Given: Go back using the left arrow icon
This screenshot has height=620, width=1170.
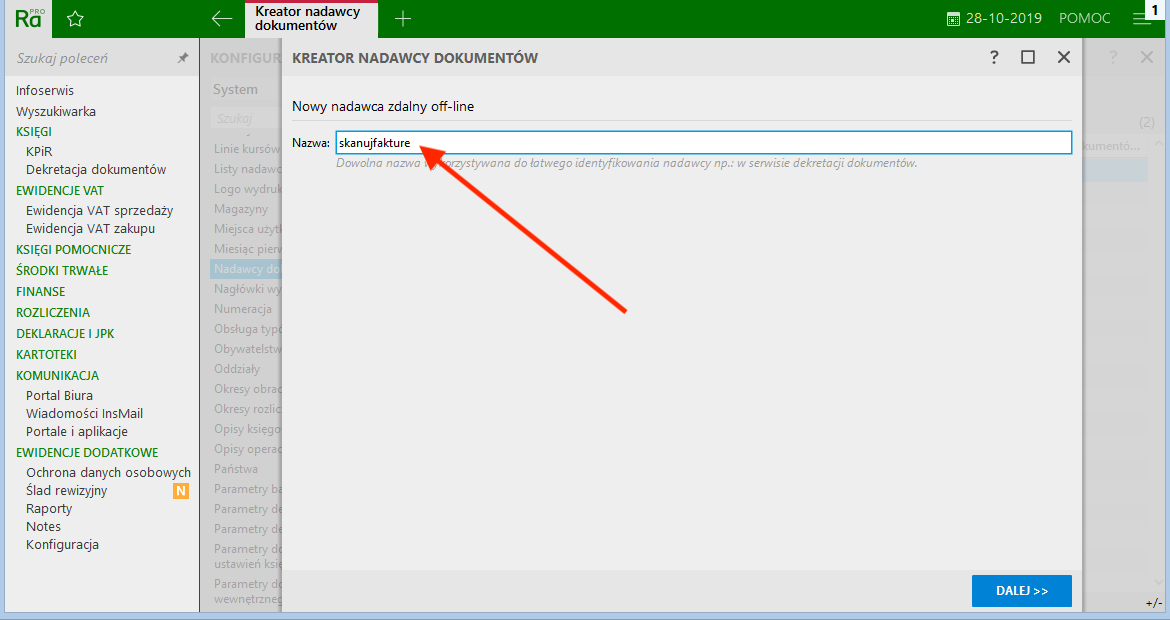Looking at the screenshot, I should [222, 19].
